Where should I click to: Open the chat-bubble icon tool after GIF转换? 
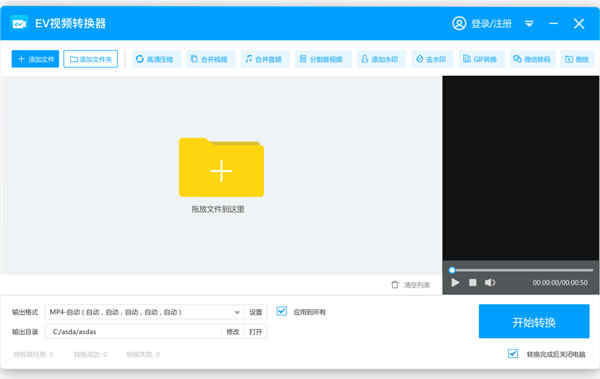pyautogui.click(x=532, y=59)
